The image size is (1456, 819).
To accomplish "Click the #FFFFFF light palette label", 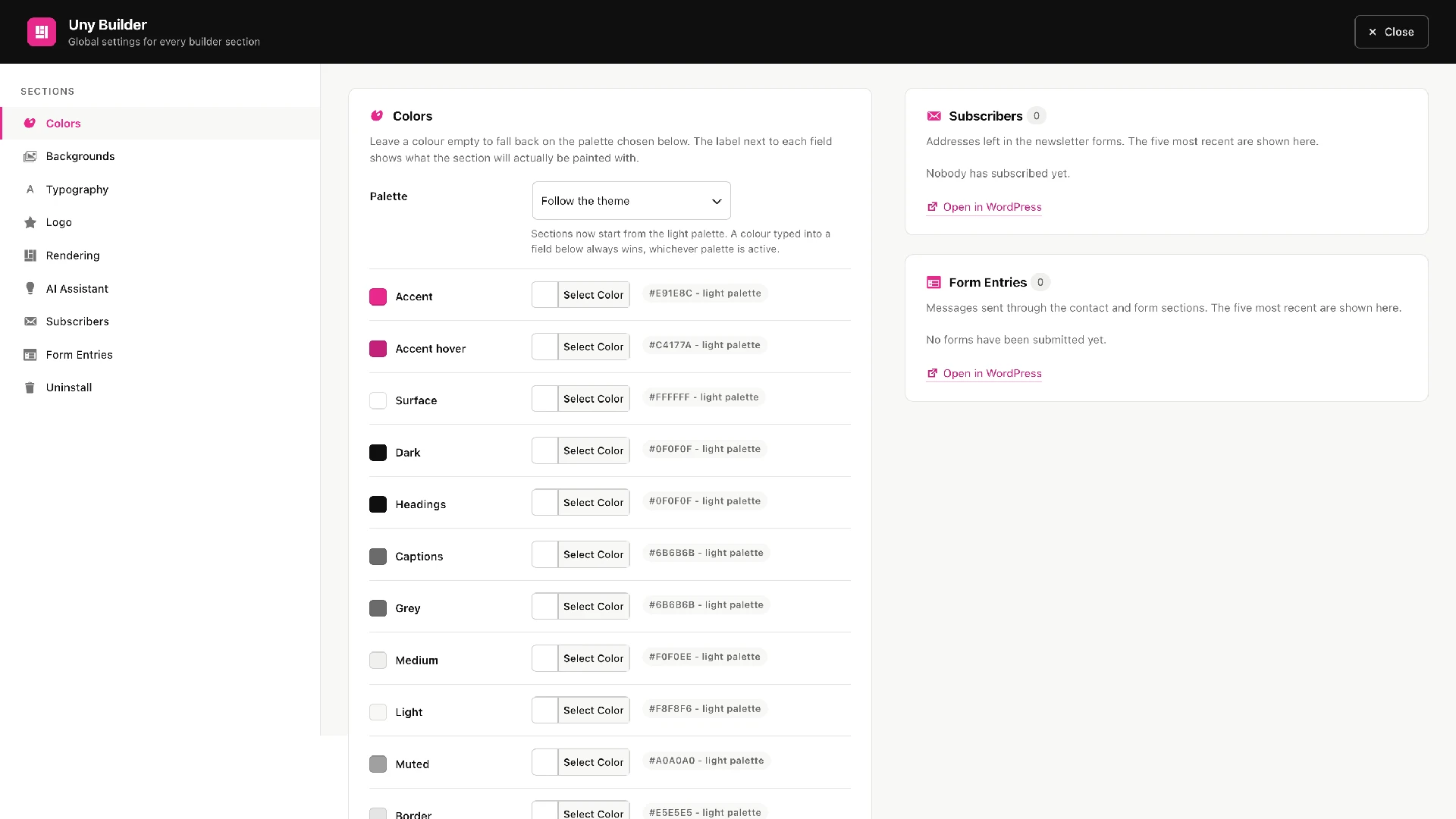I will tap(704, 397).
